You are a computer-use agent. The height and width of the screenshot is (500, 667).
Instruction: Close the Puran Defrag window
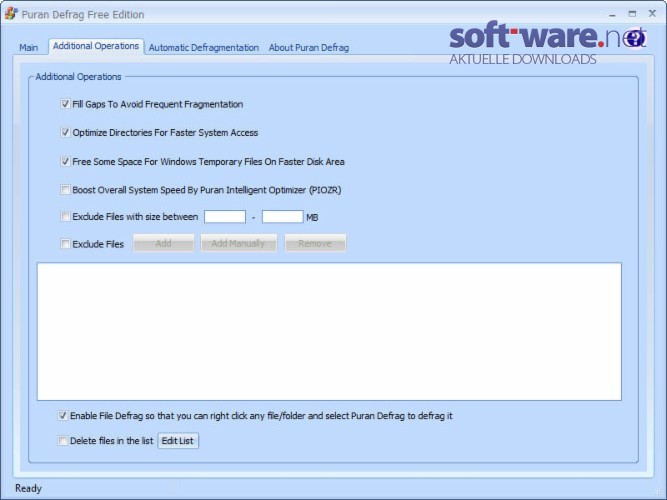pos(652,14)
